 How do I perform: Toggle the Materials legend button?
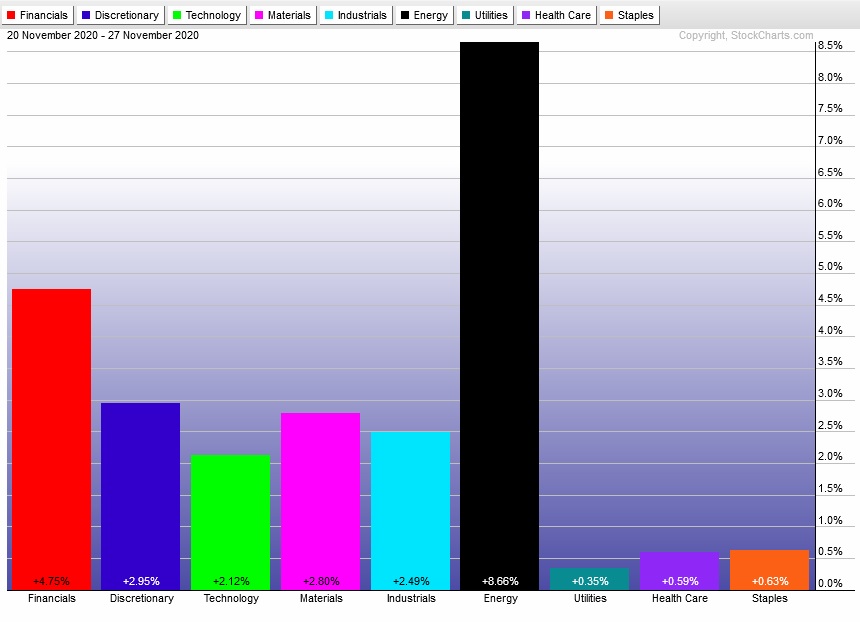click(283, 15)
